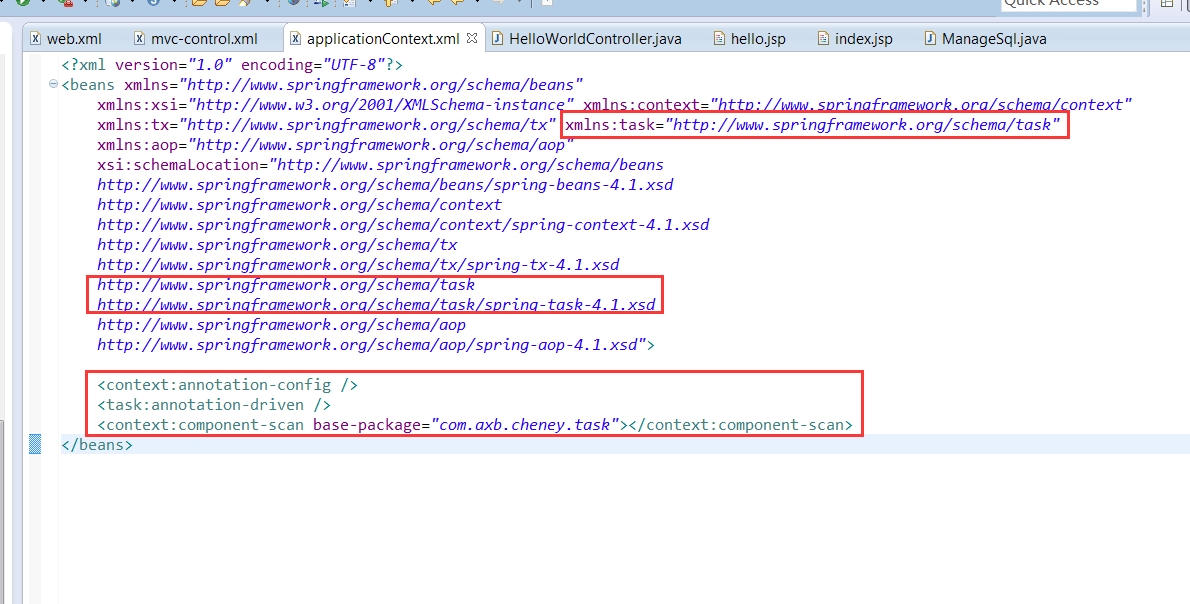Switch to the web.xml editor tab
Viewport: 1190px width, 604px height.
click(x=65, y=39)
